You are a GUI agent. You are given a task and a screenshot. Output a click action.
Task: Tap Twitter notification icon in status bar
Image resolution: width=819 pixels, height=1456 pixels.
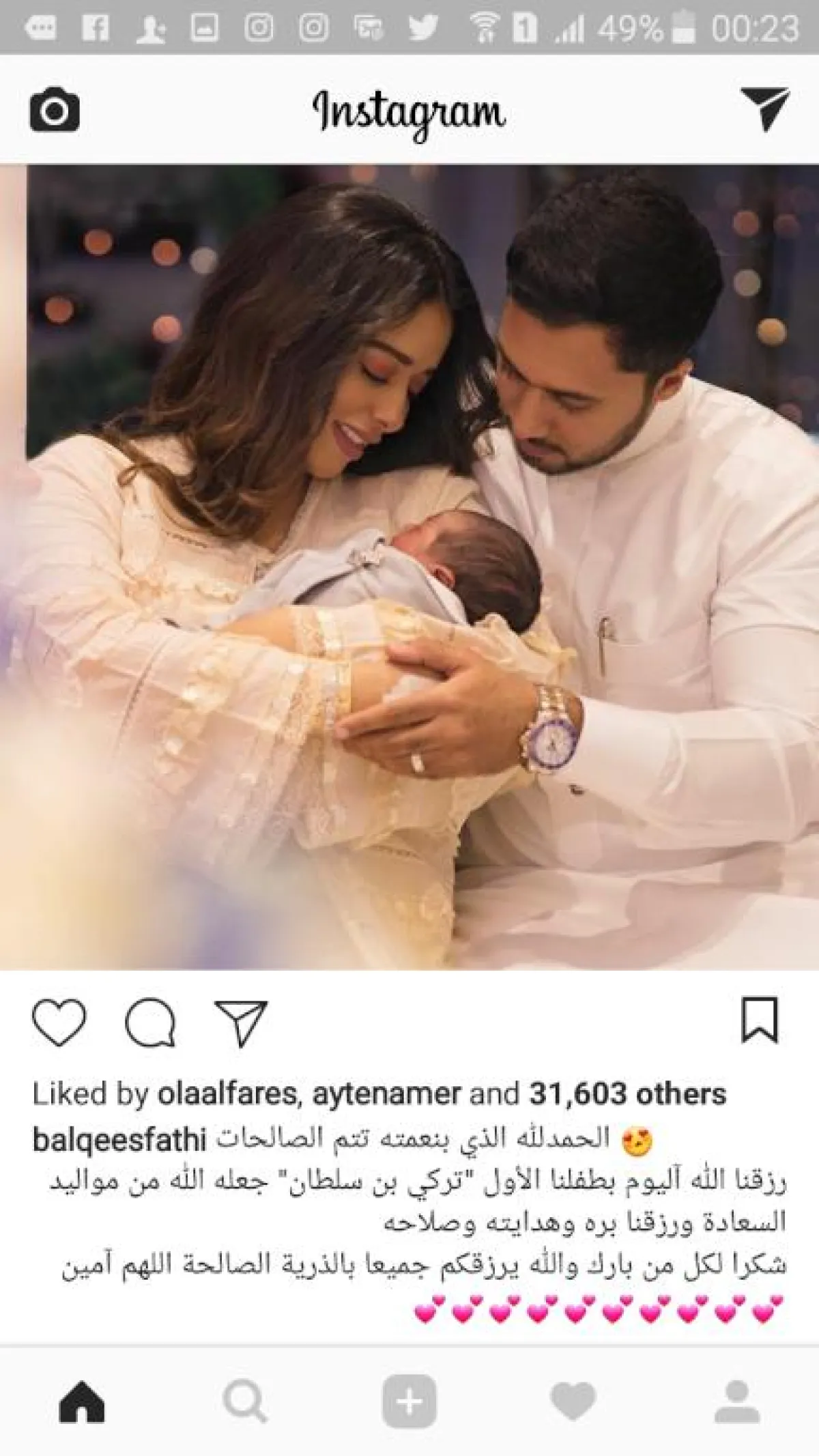coord(423,28)
